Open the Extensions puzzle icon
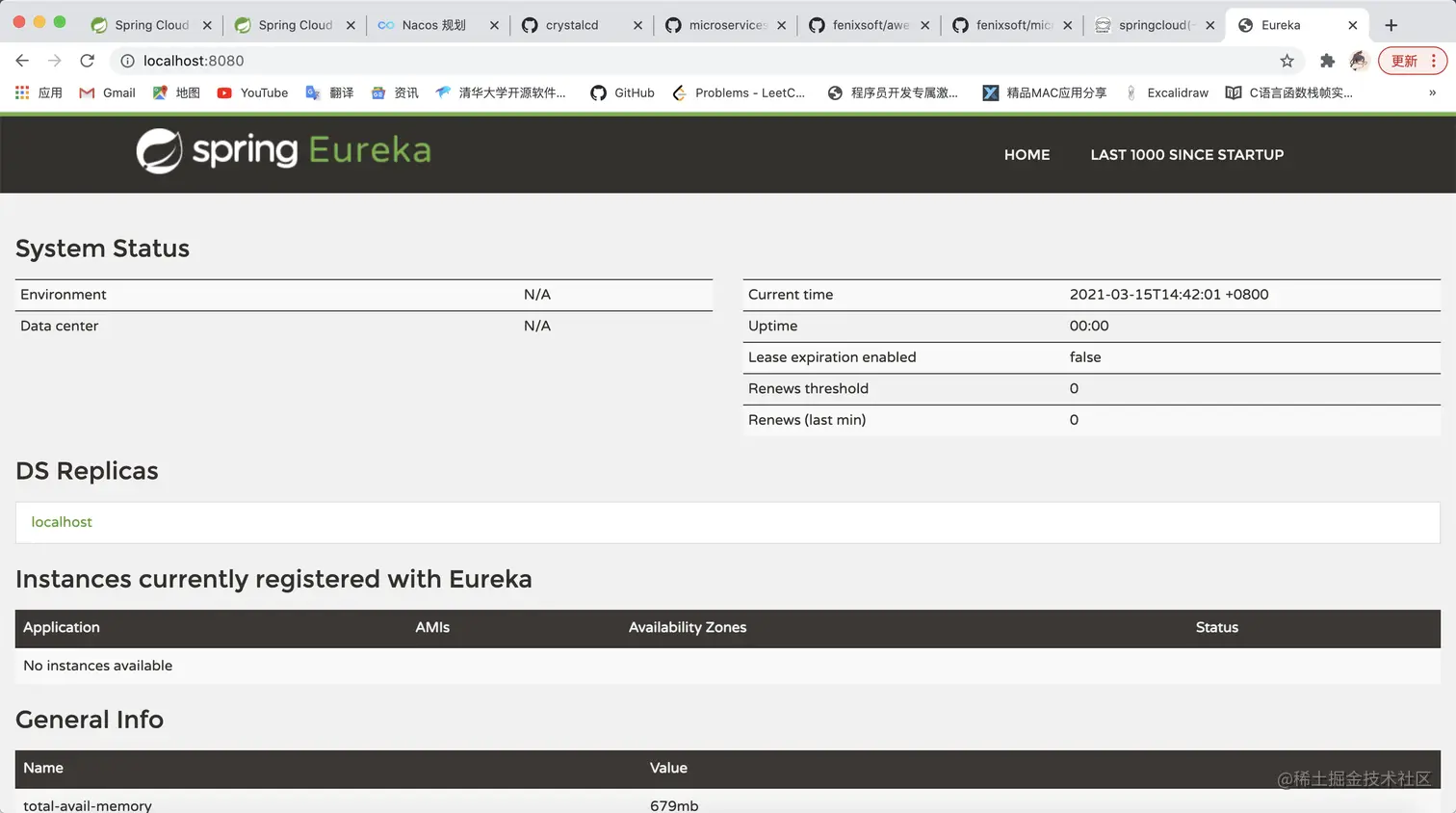 [1327, 61]
